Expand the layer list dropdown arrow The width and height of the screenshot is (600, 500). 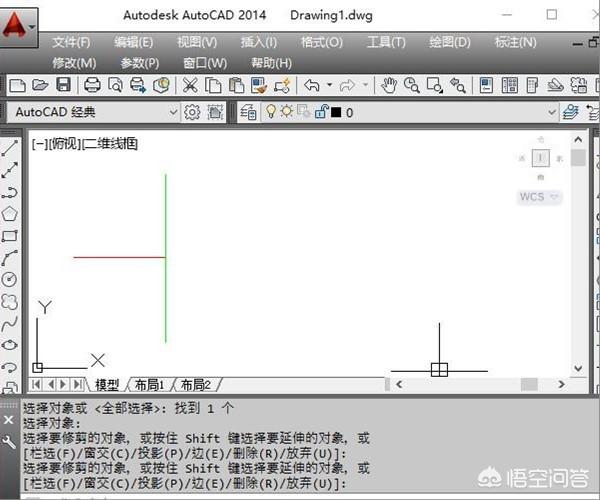point(552,112)
